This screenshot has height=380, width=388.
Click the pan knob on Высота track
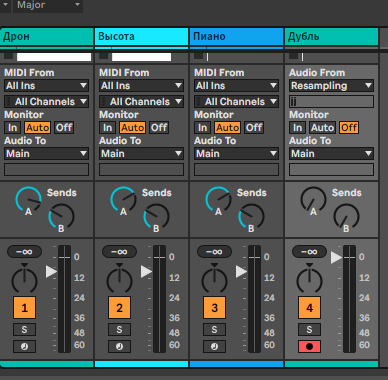pyautogui.click(x=119, y=280)
